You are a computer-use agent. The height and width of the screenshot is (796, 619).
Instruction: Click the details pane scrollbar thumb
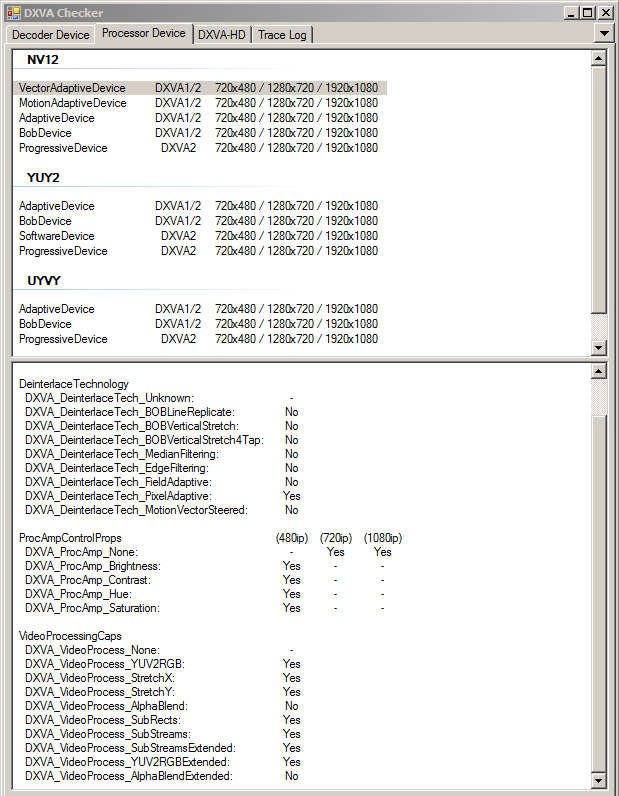click(x=599, y=594)
